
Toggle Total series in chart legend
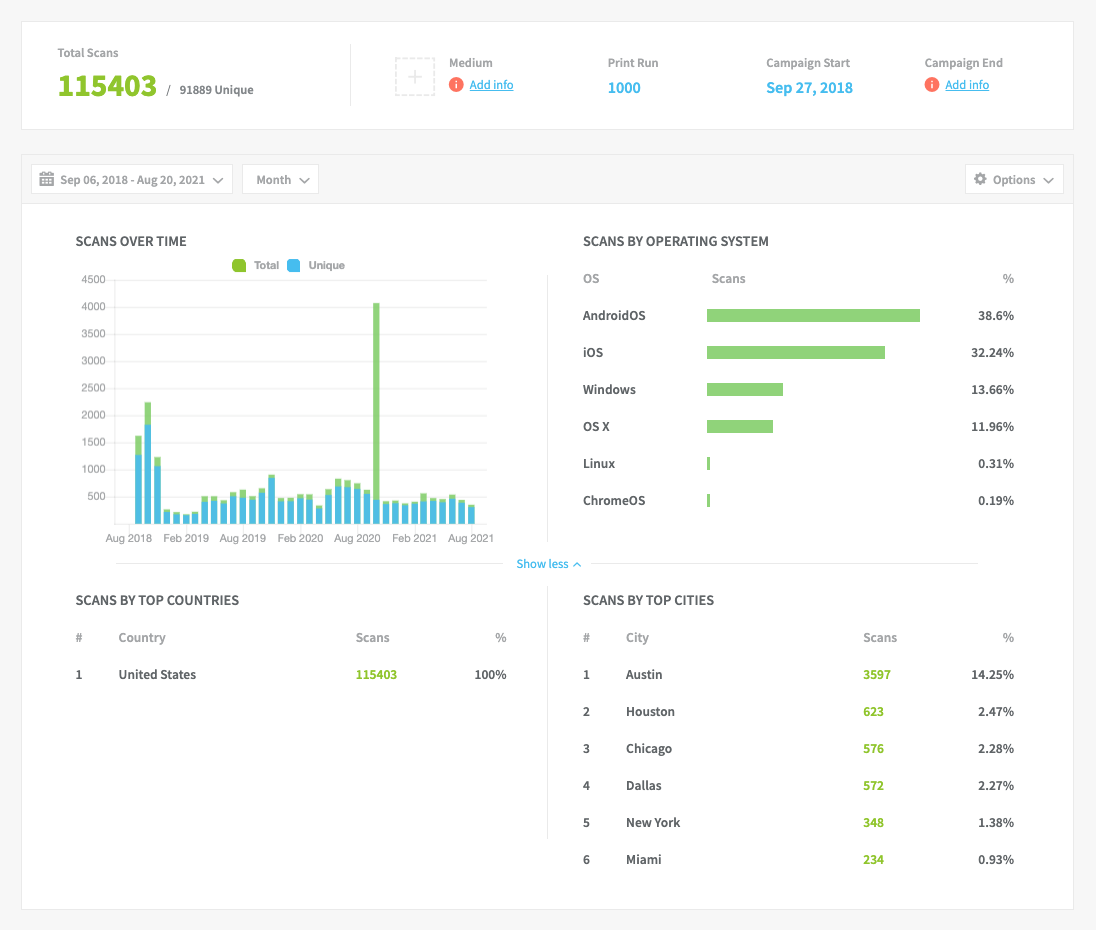pyautogui.click(x=240, y=266)
